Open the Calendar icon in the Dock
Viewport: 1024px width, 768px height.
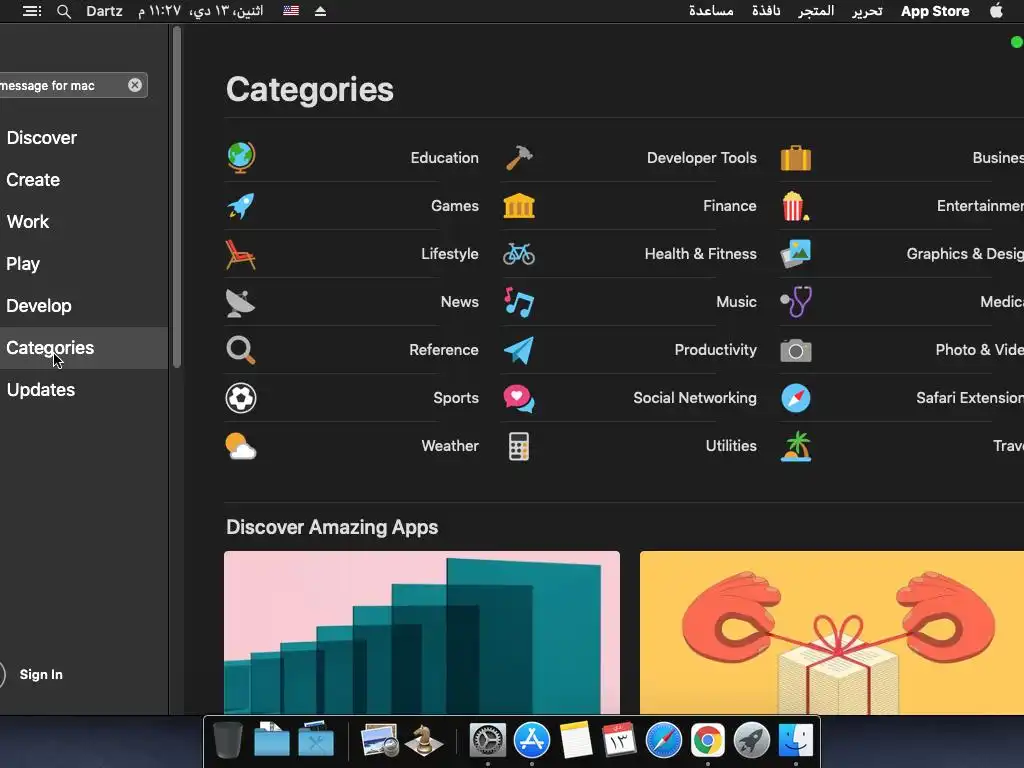tap(619, 740)
